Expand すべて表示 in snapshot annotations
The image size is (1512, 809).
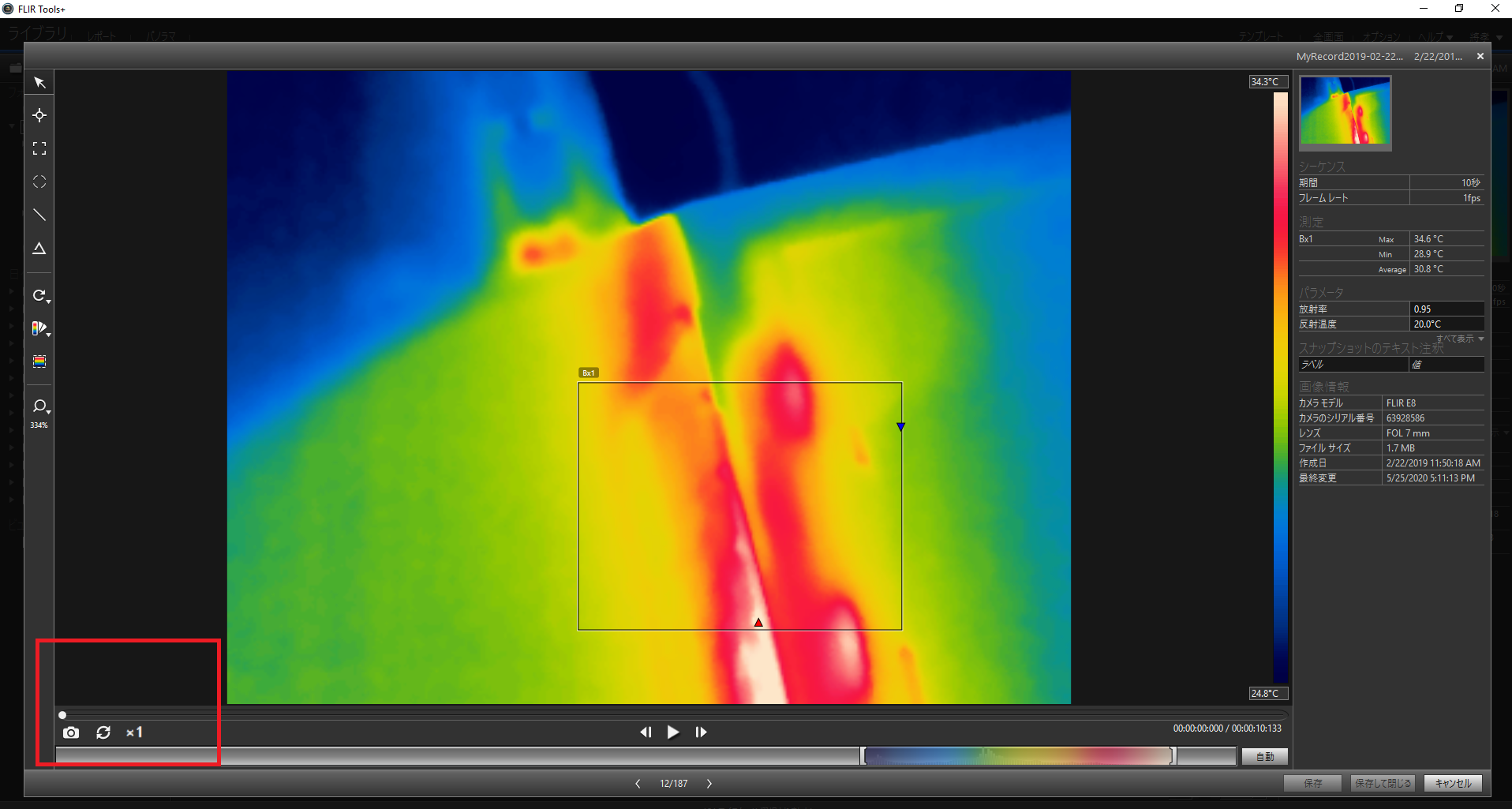[x=1457, y=339]
